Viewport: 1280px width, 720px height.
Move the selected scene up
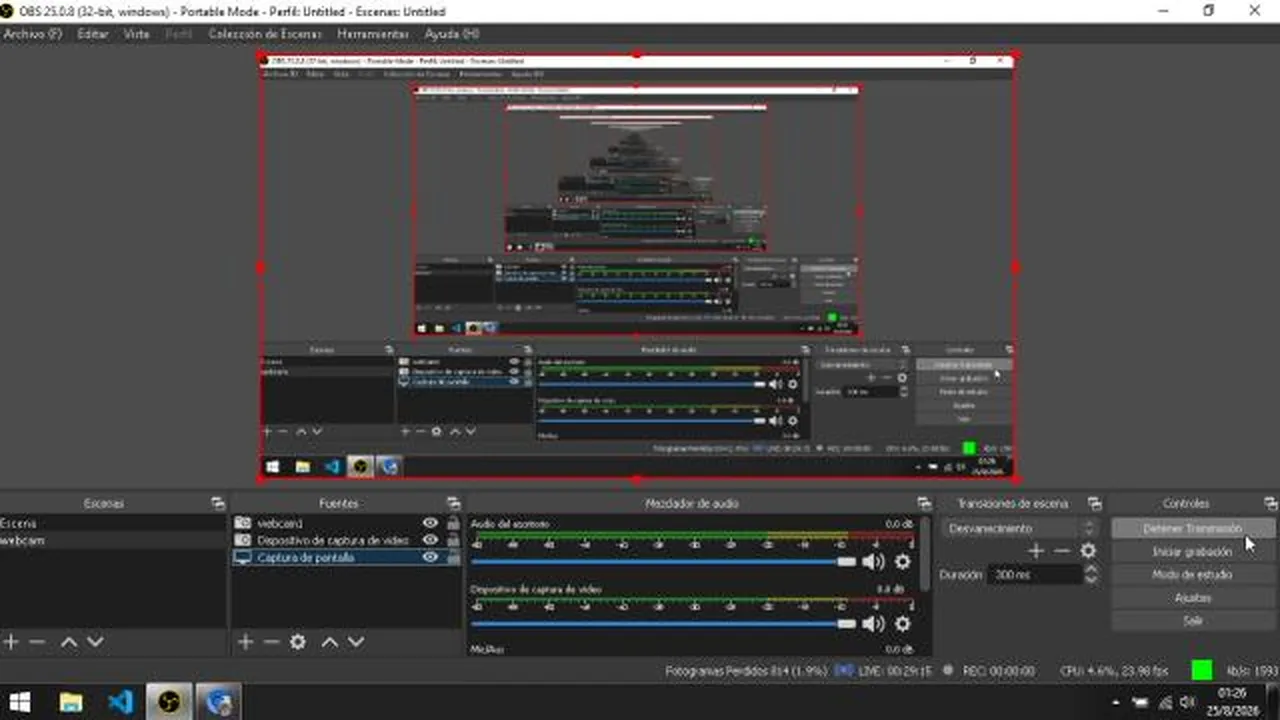68,642
